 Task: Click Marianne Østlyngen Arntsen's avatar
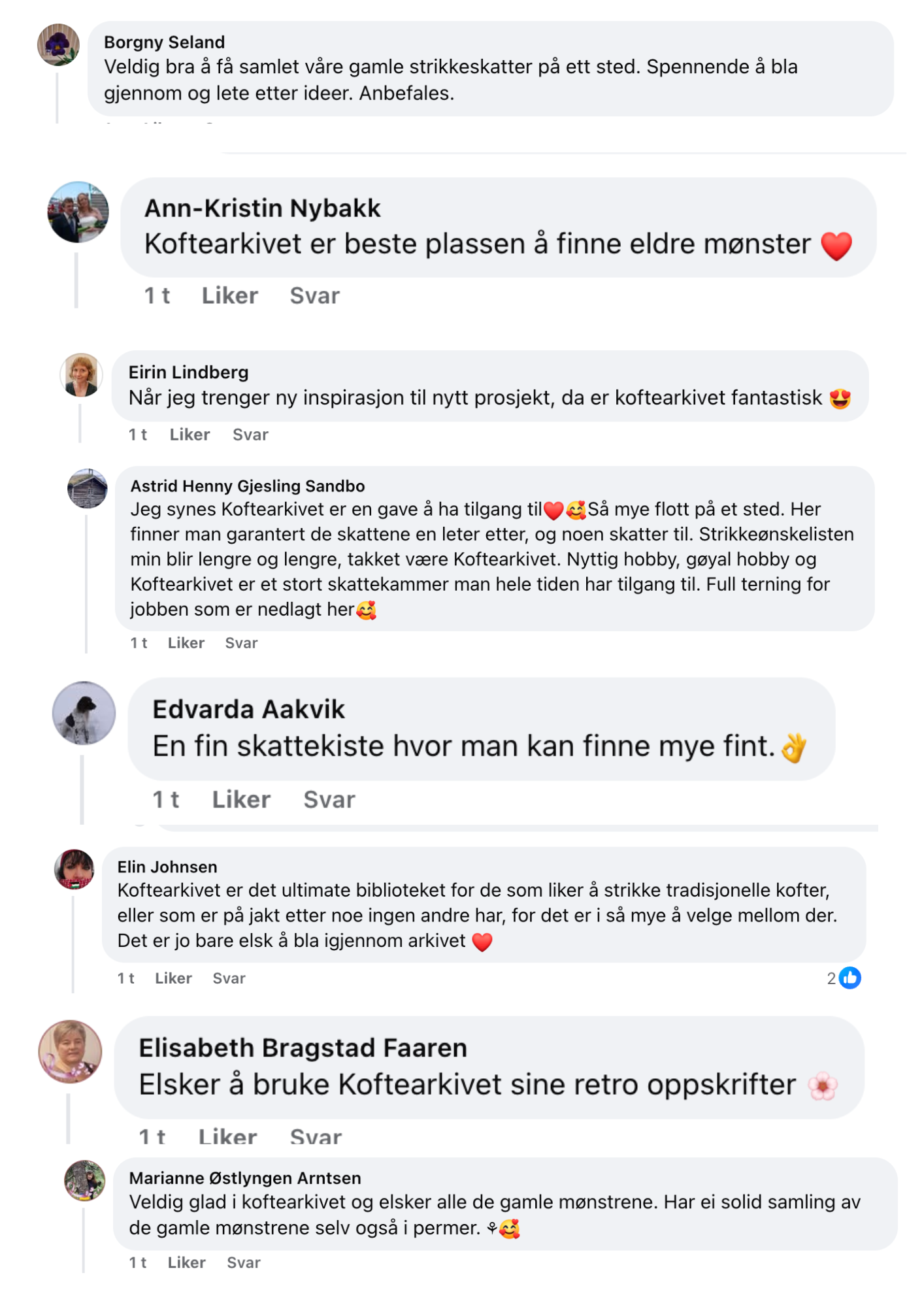pyautogui.click(x=85, y=1180)
